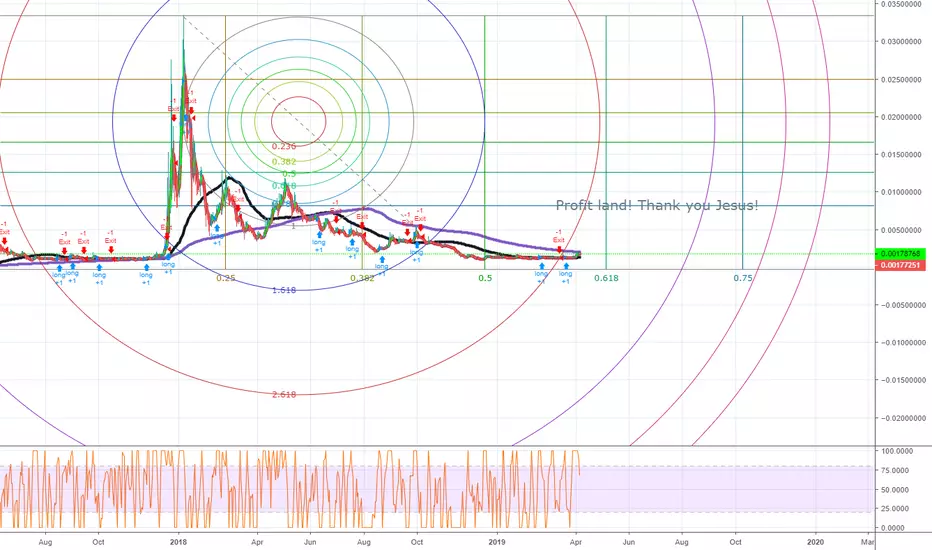This screenshot has width=932, height=550.
Task: Click the red 0.00177251 price label
Action: [900, 265]
